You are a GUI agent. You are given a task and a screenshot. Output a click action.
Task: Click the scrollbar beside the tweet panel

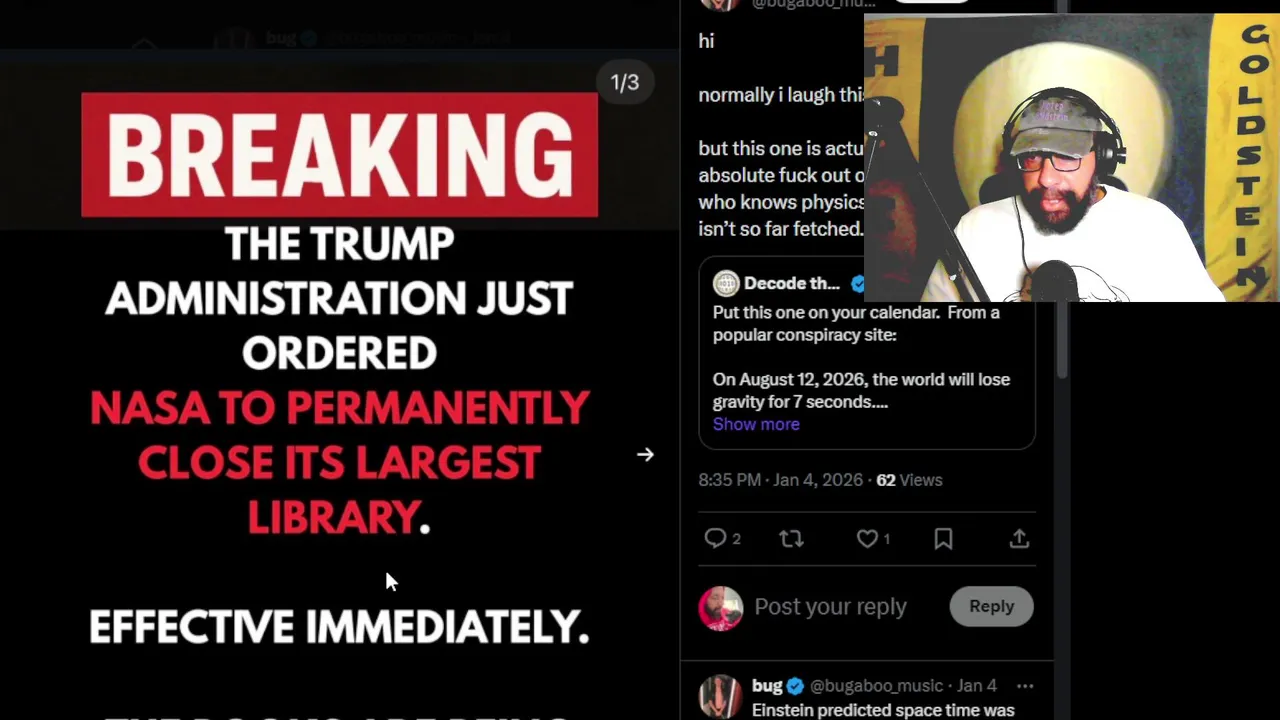1061,340
